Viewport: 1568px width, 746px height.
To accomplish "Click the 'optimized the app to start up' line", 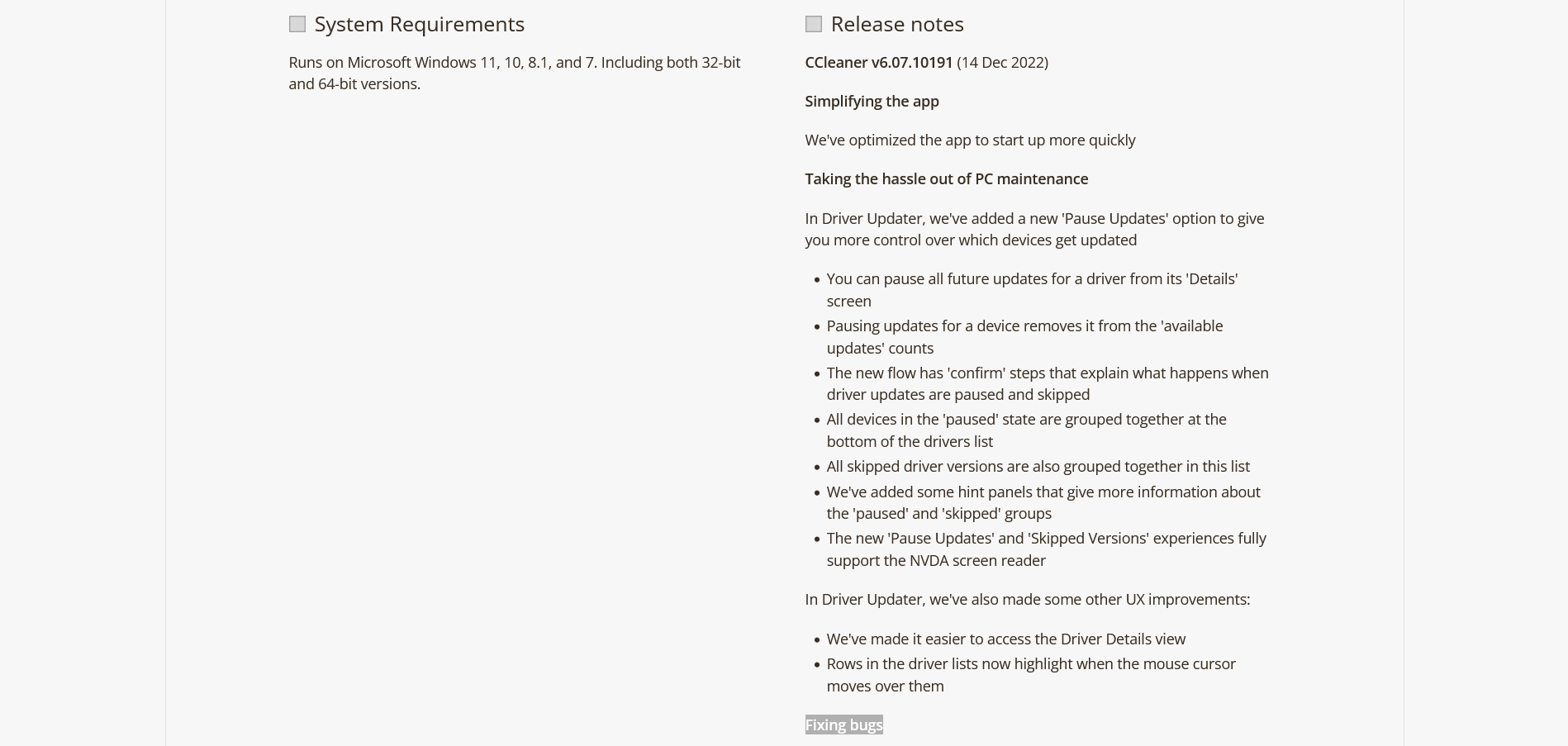I will (x=970, y=140).
